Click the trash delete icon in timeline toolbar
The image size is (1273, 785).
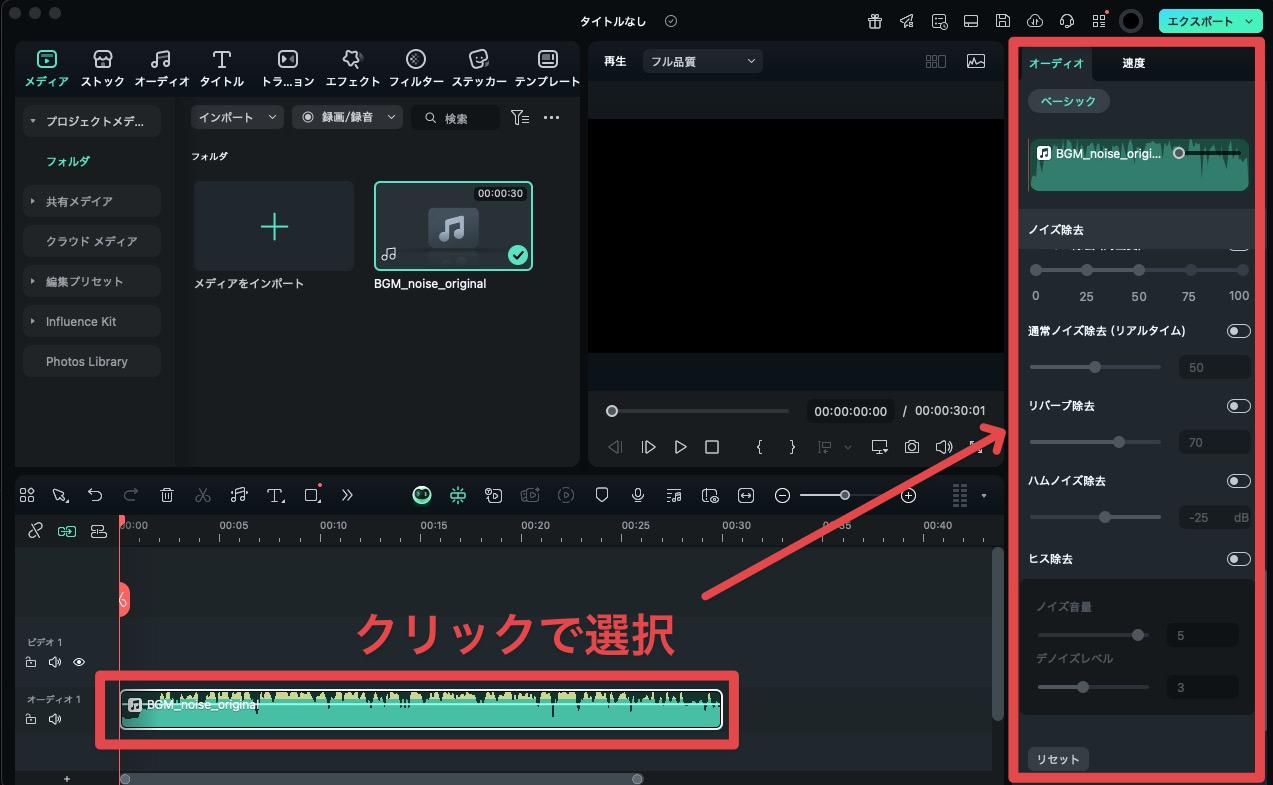(167, 495)
